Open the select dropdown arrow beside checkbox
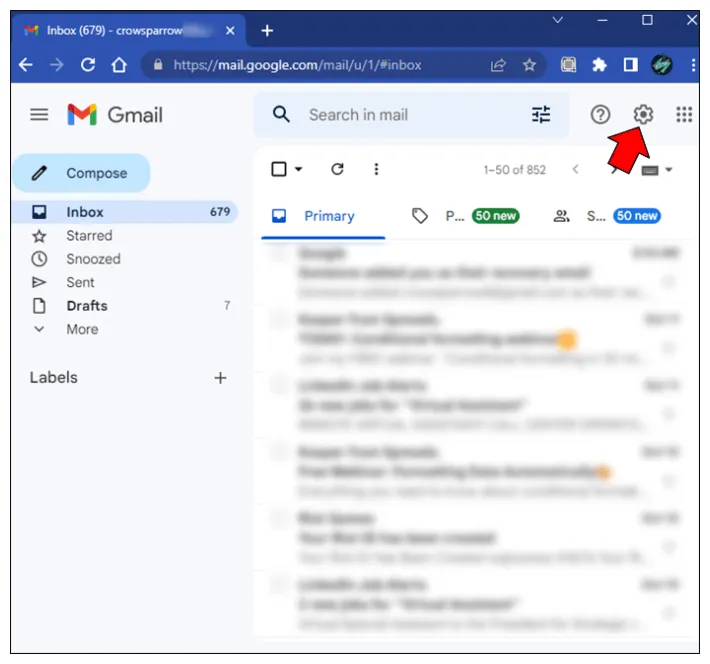 (298, 169)
